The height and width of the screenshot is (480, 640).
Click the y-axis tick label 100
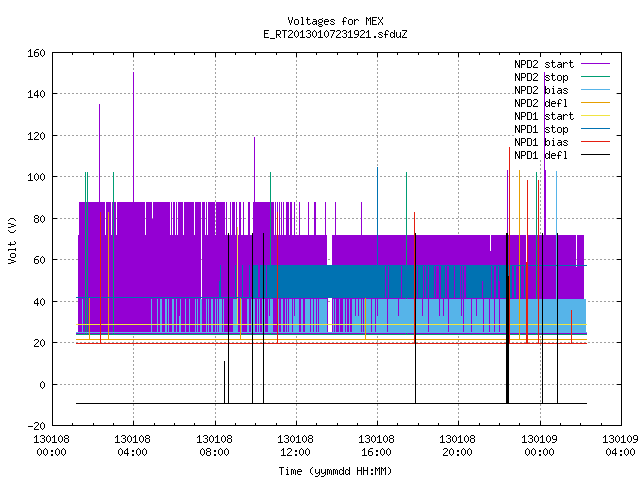tap(36, 178)
